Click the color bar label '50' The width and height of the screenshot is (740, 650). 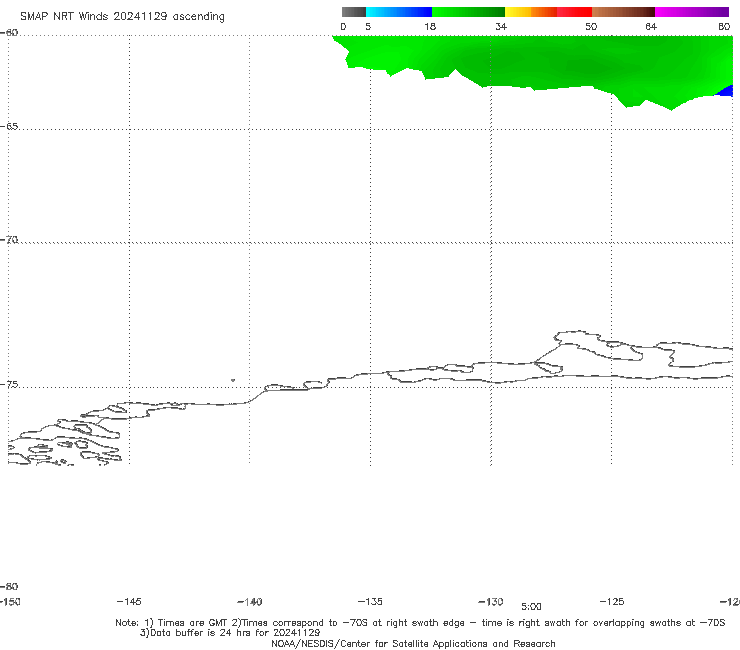(591, 27)
